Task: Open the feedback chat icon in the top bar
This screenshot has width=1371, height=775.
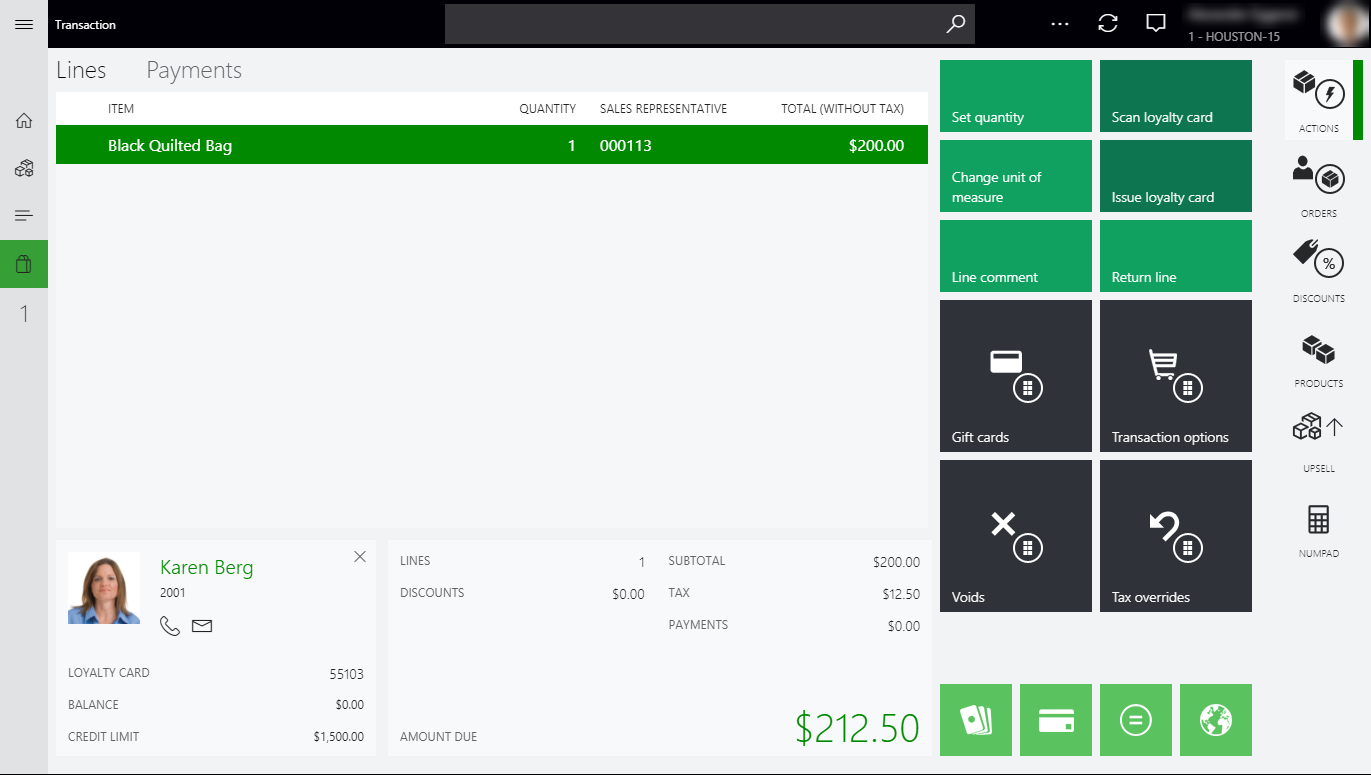Action: (x=1155, y=23)
